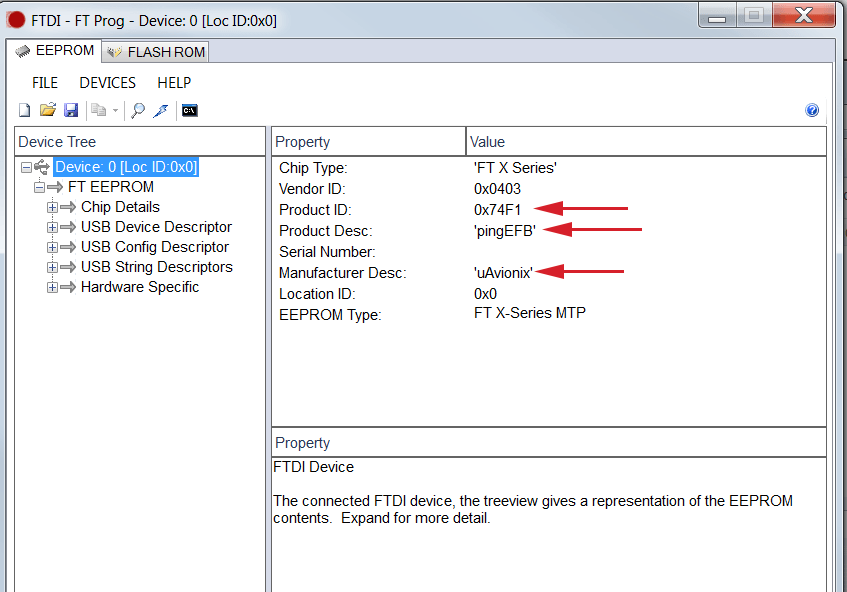The height and width of the screenshot is (592, 847).
Task: Close the FT Prog window
Action: coord(804,16)
